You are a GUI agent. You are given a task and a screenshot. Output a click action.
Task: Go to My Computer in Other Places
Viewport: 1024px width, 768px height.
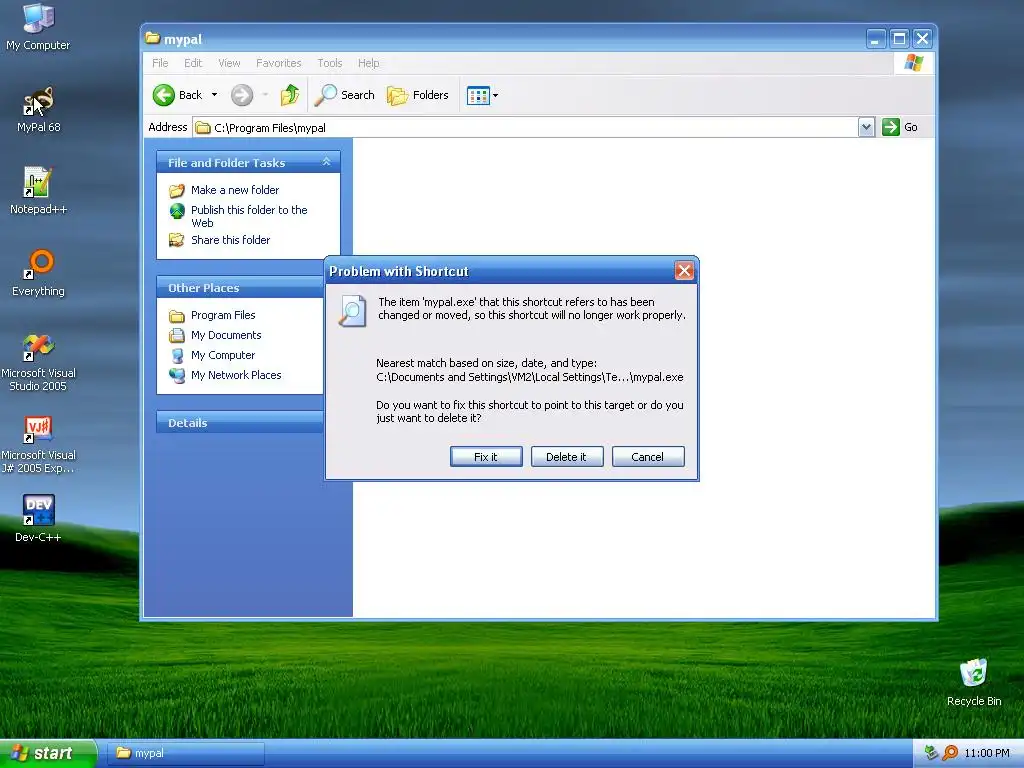(x=212, y=355)
